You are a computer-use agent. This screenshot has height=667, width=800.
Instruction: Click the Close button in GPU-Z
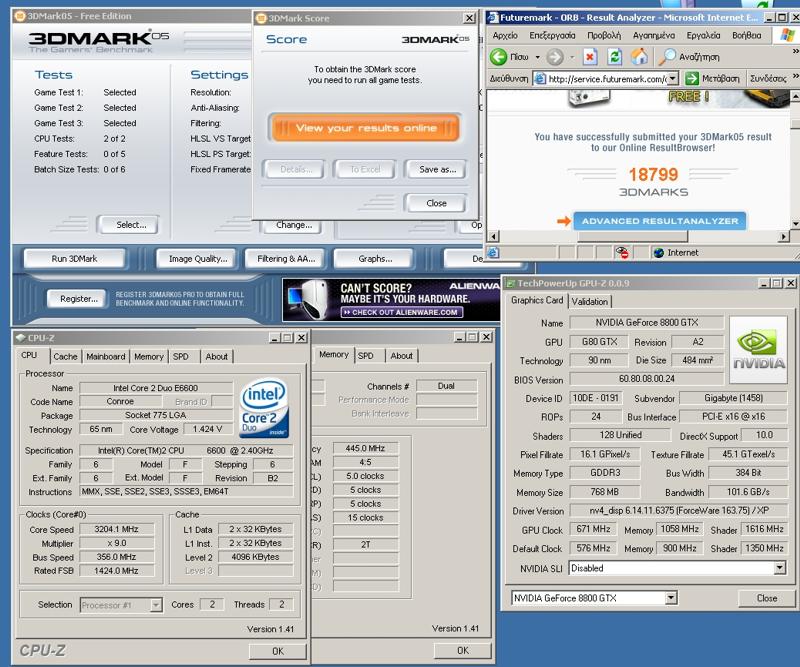pyautogui.click(x=766, y=598)
